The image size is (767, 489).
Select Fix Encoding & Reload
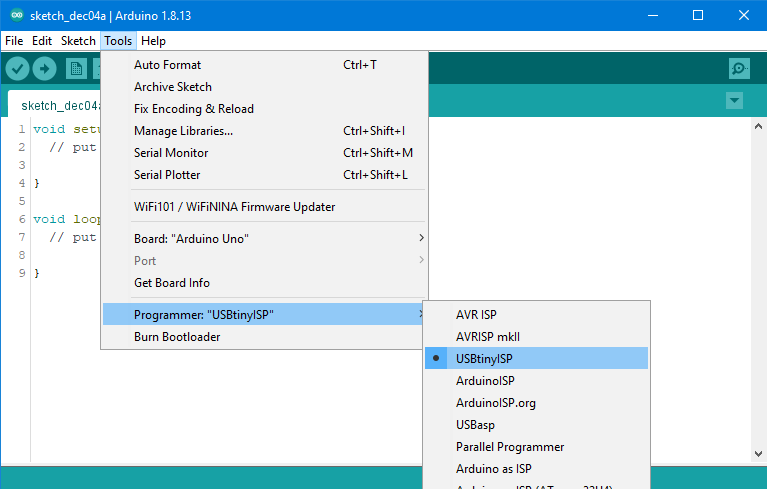point(264,109)
